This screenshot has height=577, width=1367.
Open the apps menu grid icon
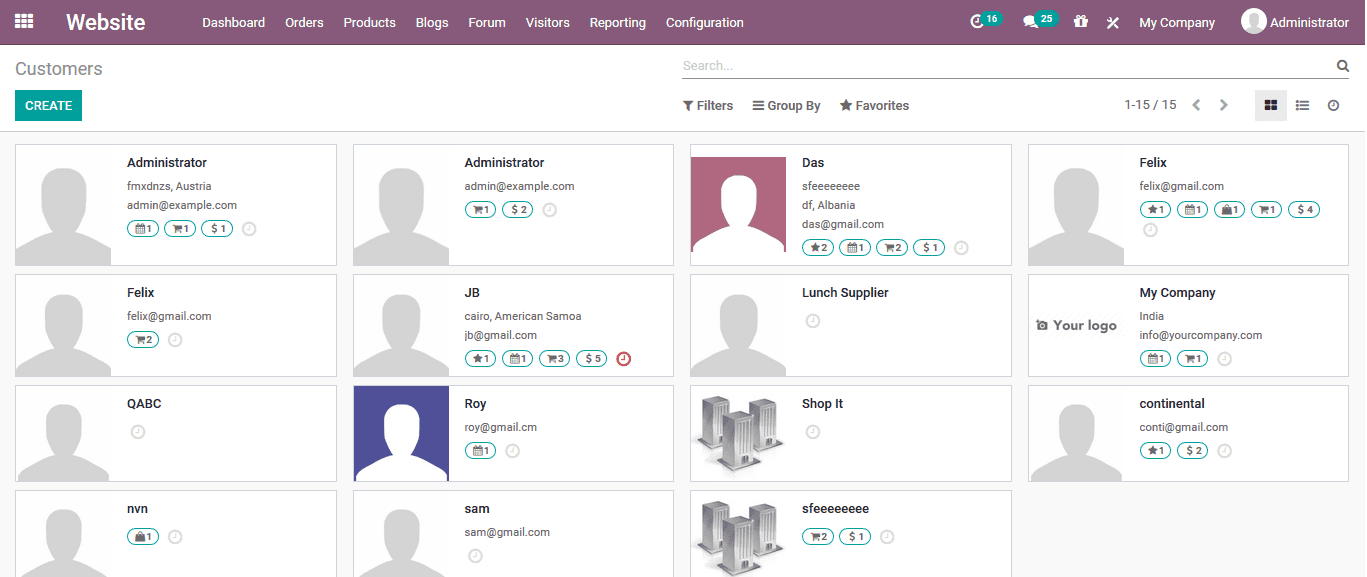23,21
